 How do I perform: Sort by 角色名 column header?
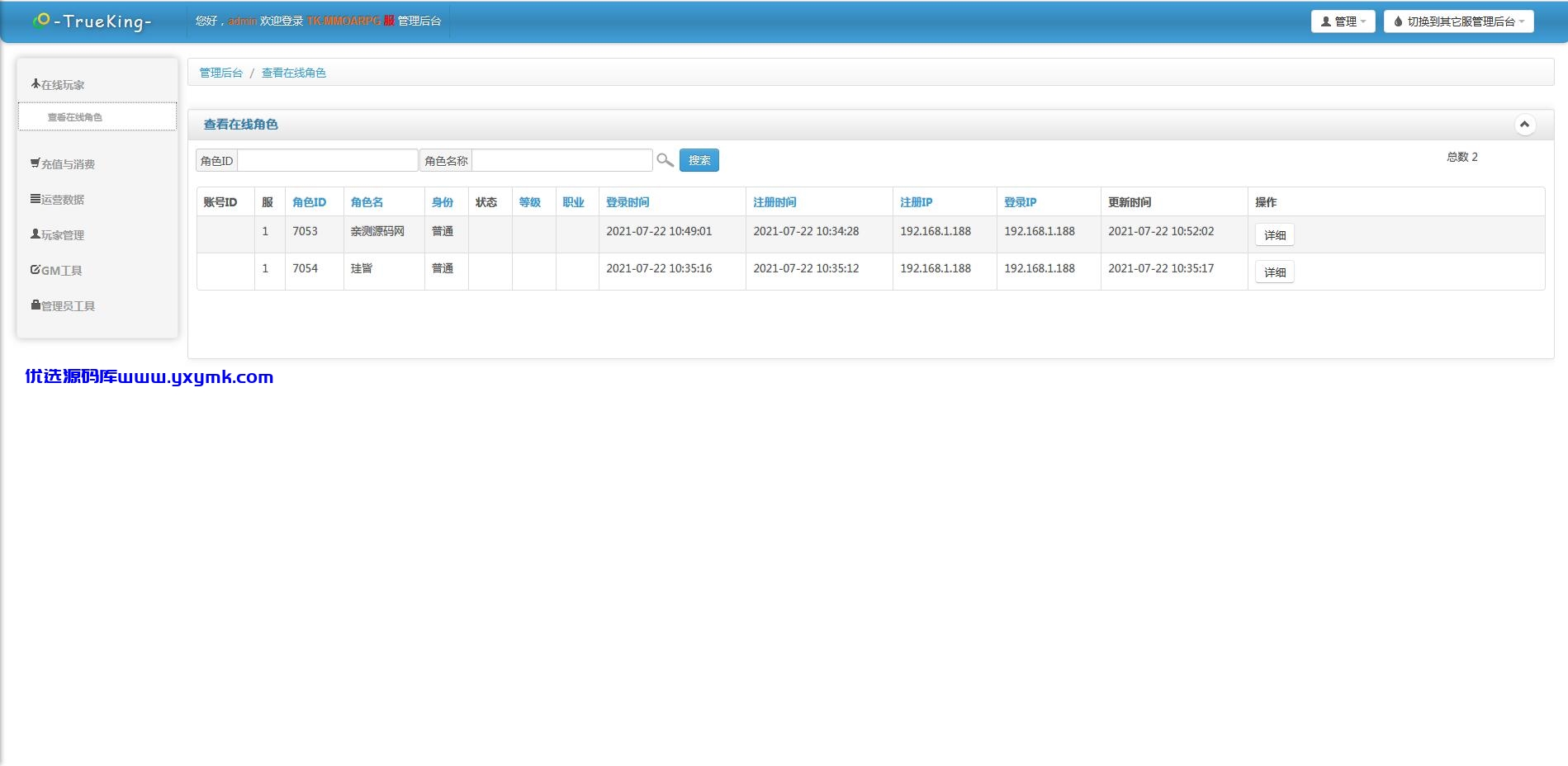point(367,202)
